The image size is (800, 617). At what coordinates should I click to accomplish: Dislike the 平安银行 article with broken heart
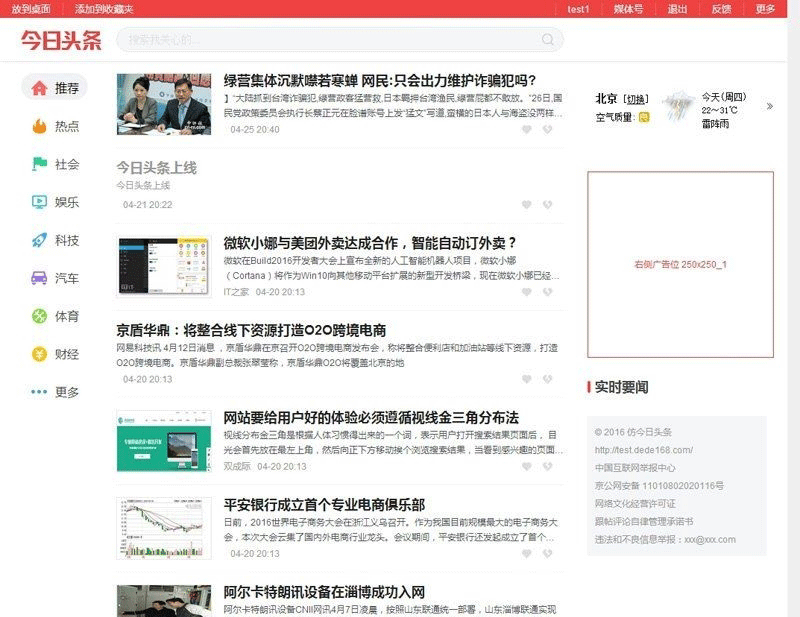[x=547, y=554]
